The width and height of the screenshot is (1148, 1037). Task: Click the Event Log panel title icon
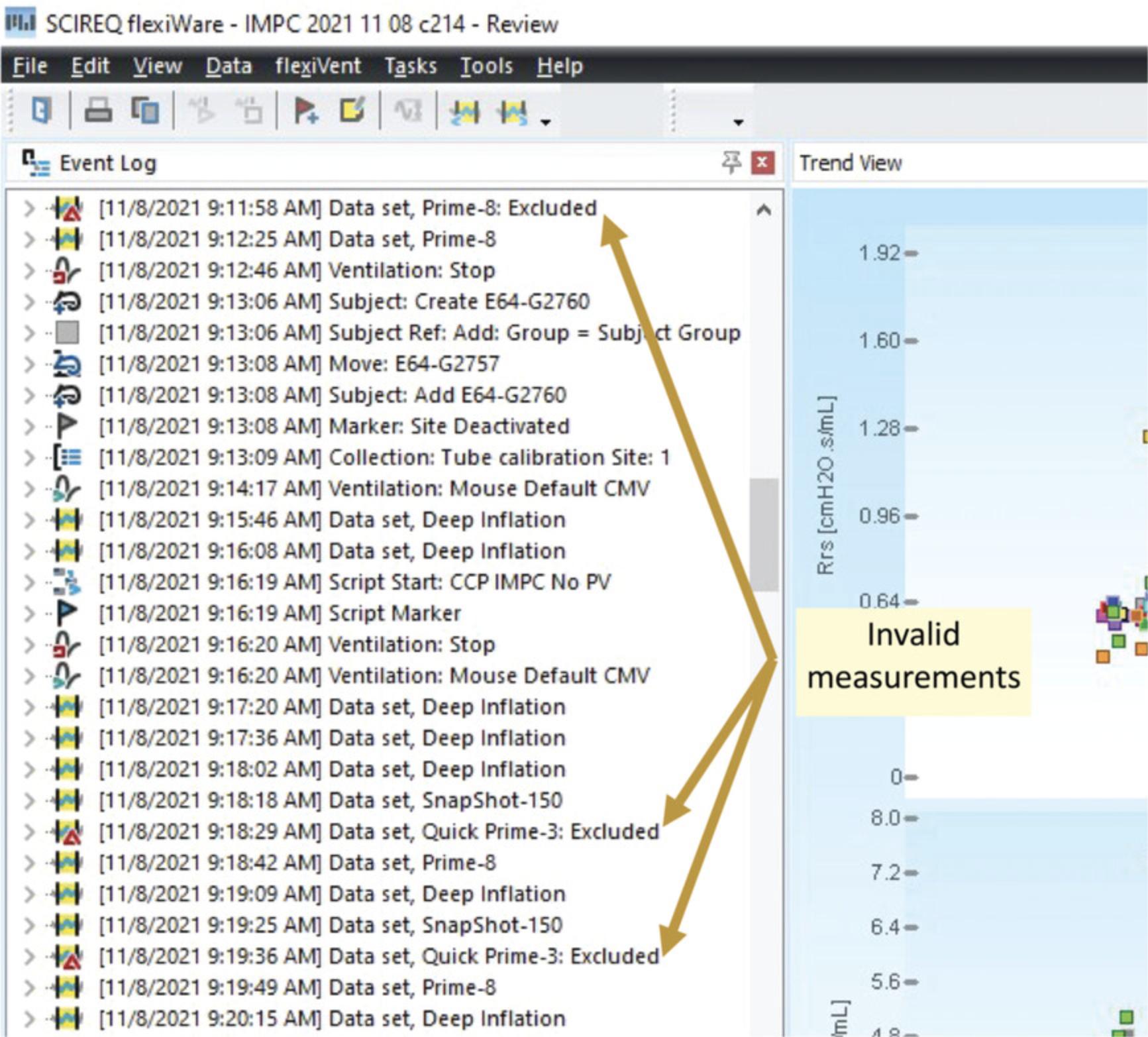pyautogui.click(x=35, y=163)
